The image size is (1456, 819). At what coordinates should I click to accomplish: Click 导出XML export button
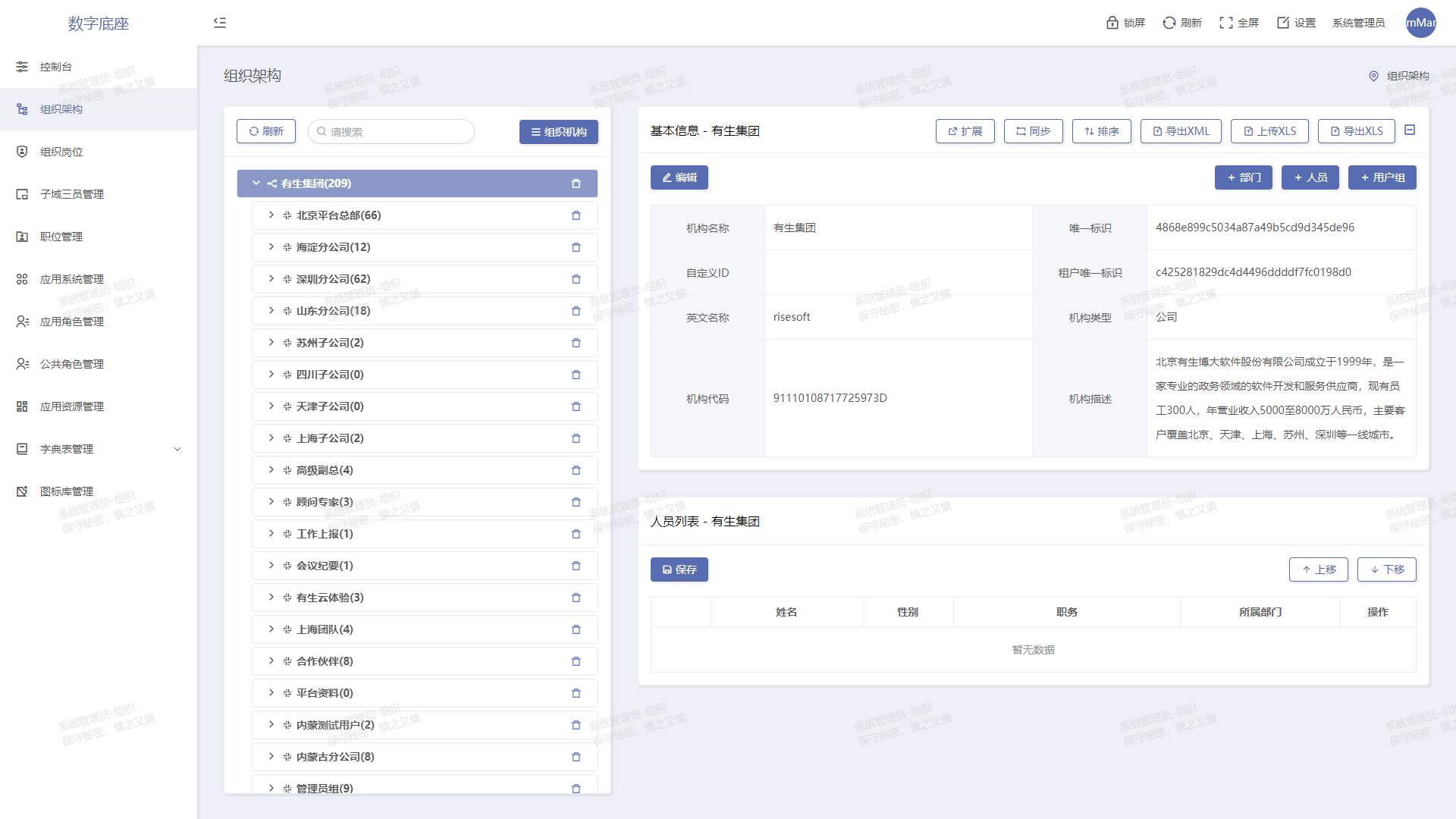click(x=1181, y=131)
